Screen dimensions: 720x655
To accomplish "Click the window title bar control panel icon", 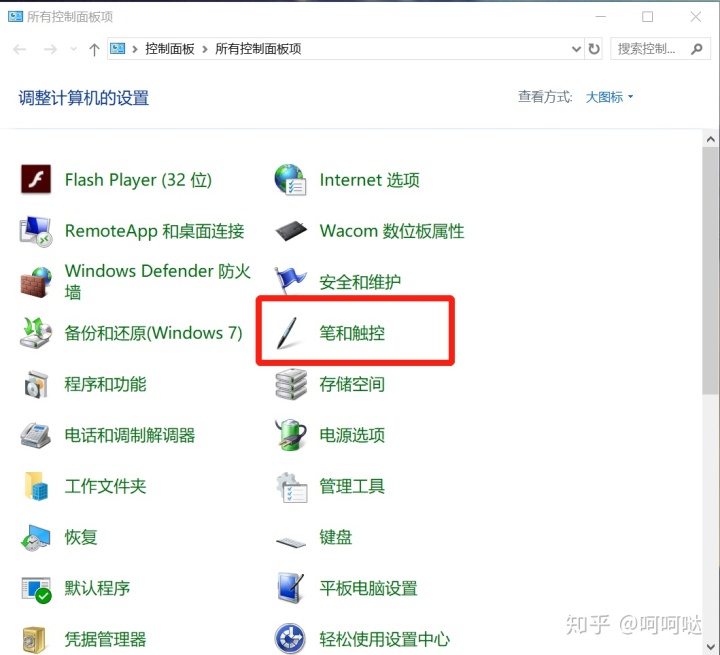I will tap(15, 17).
